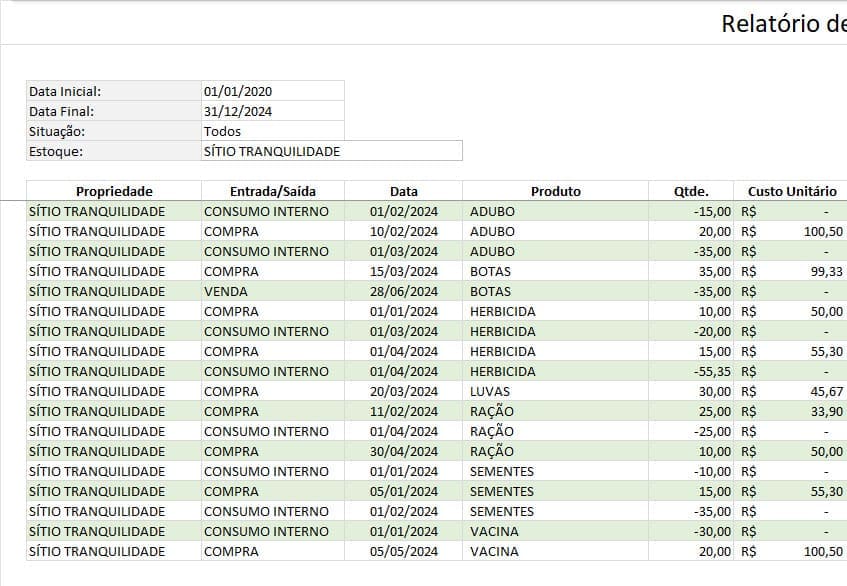Click the Situação label

[114, 131]
